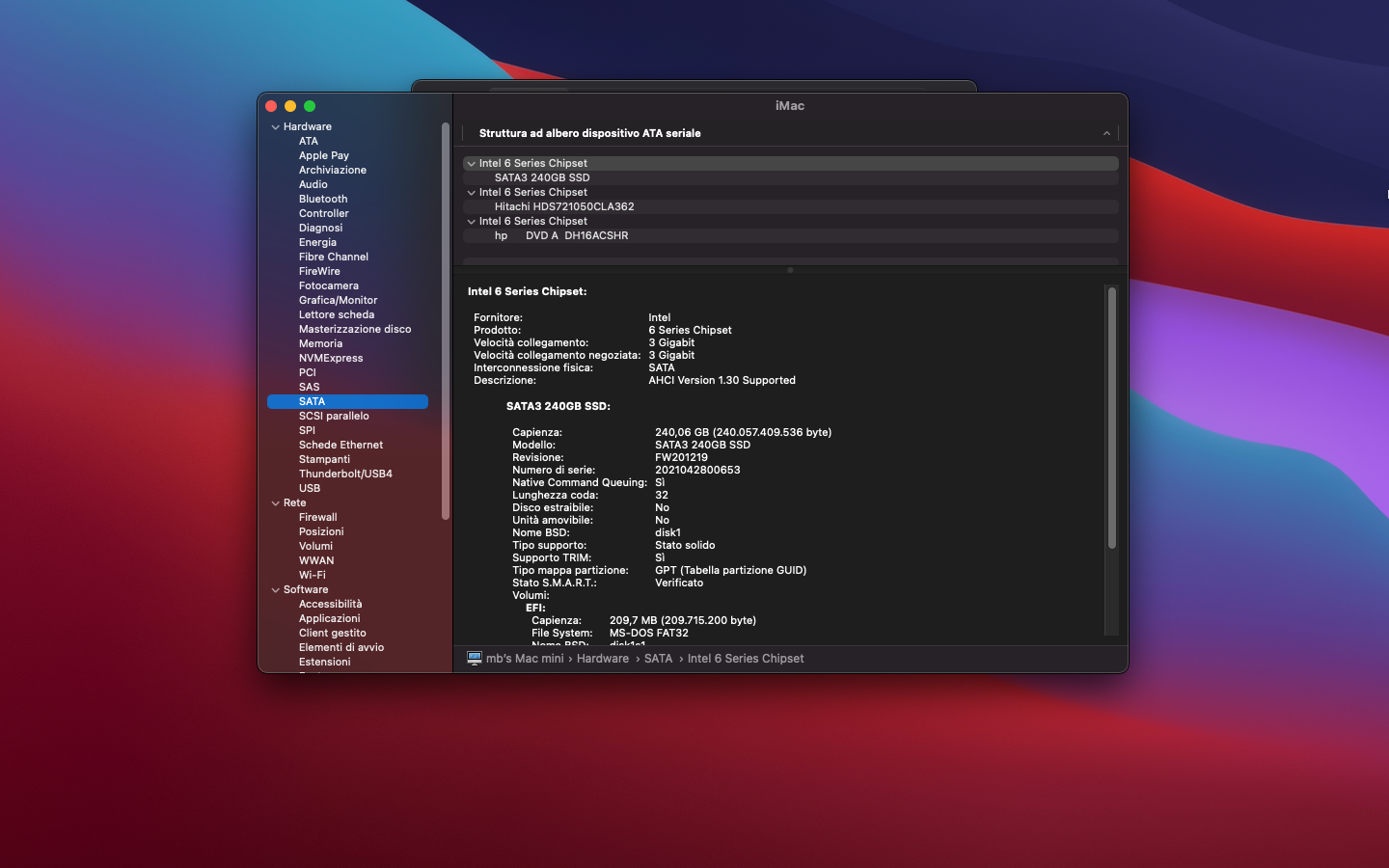Viewport: 1389px width, 868px height.
Task: Click SATA in the path bar
Action: (x=658, y=659)
